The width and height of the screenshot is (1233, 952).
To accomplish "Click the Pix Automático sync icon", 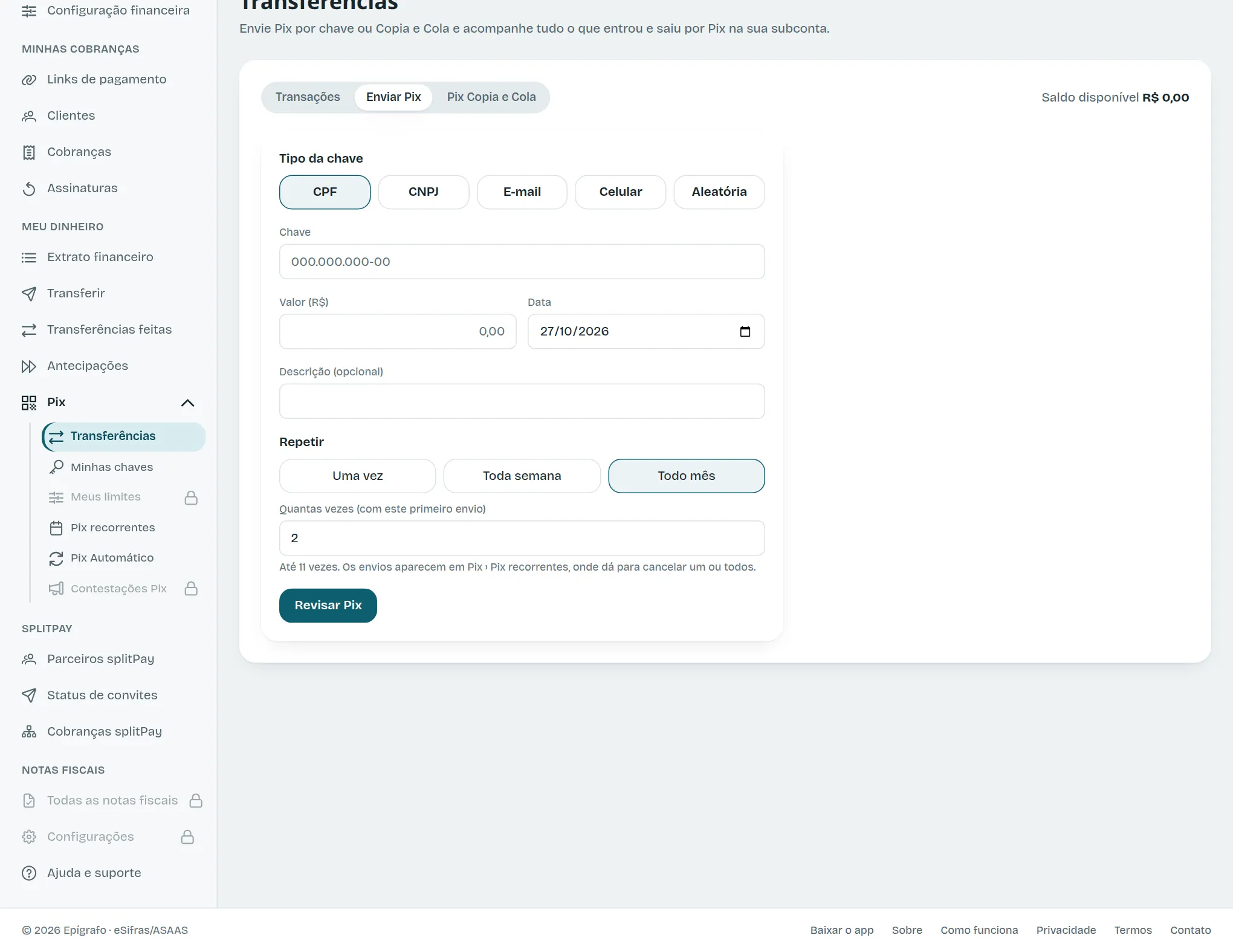I will 56,558.
